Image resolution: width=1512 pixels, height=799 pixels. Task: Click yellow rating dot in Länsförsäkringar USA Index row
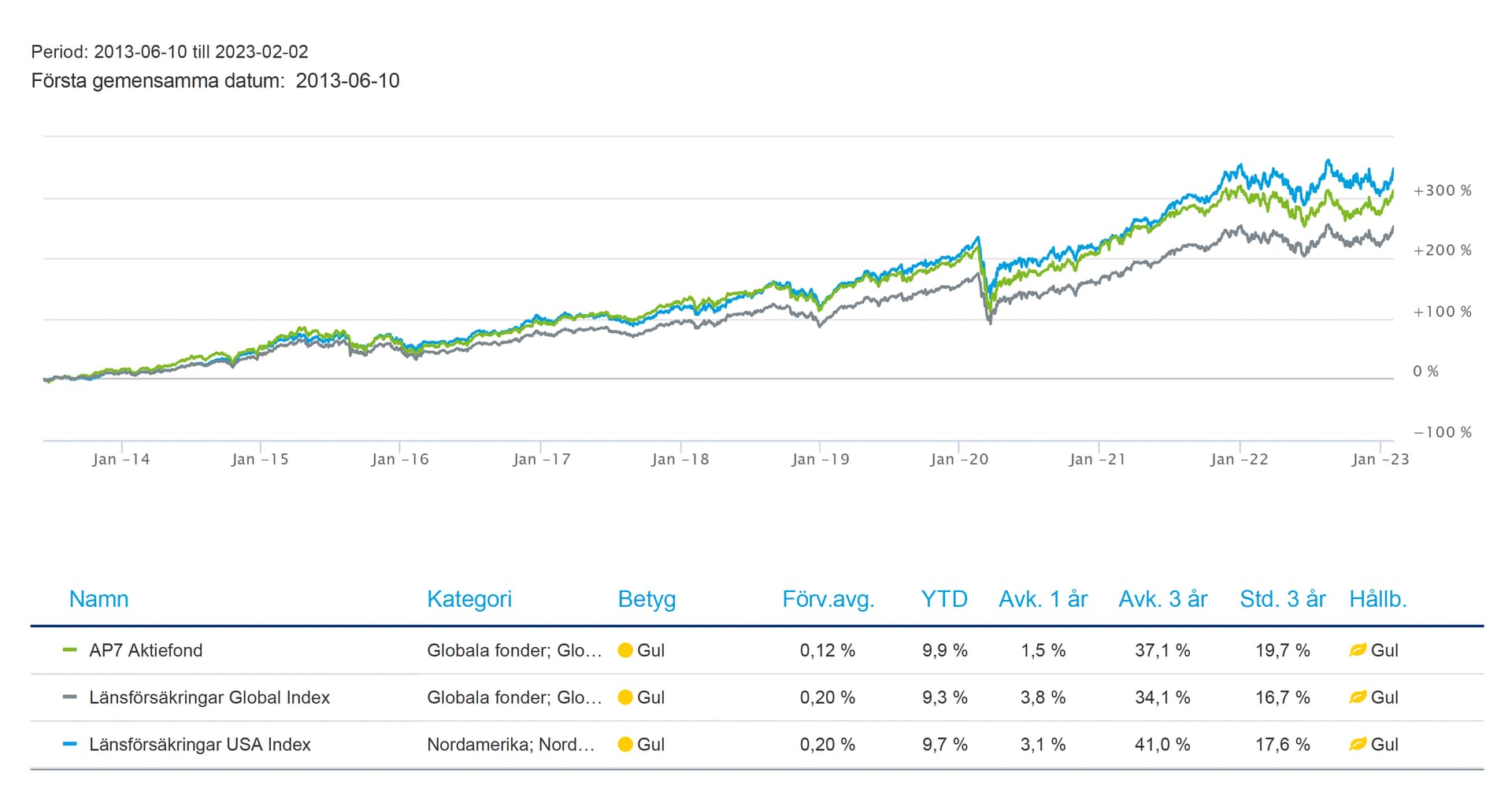pyautogui.click(x=625, y=745)
